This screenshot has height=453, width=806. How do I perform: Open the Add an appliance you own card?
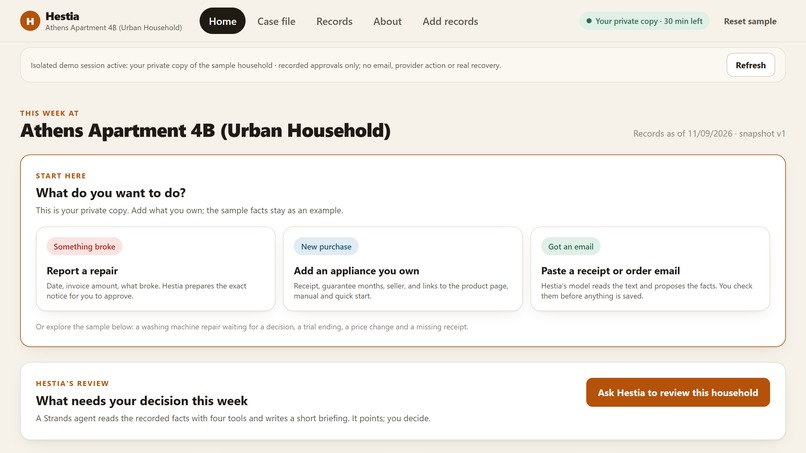(x=403, y=269)
